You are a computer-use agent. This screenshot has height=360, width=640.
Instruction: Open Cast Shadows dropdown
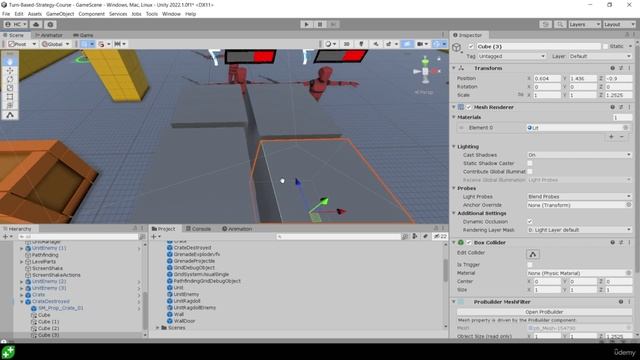tap(579, 155)
